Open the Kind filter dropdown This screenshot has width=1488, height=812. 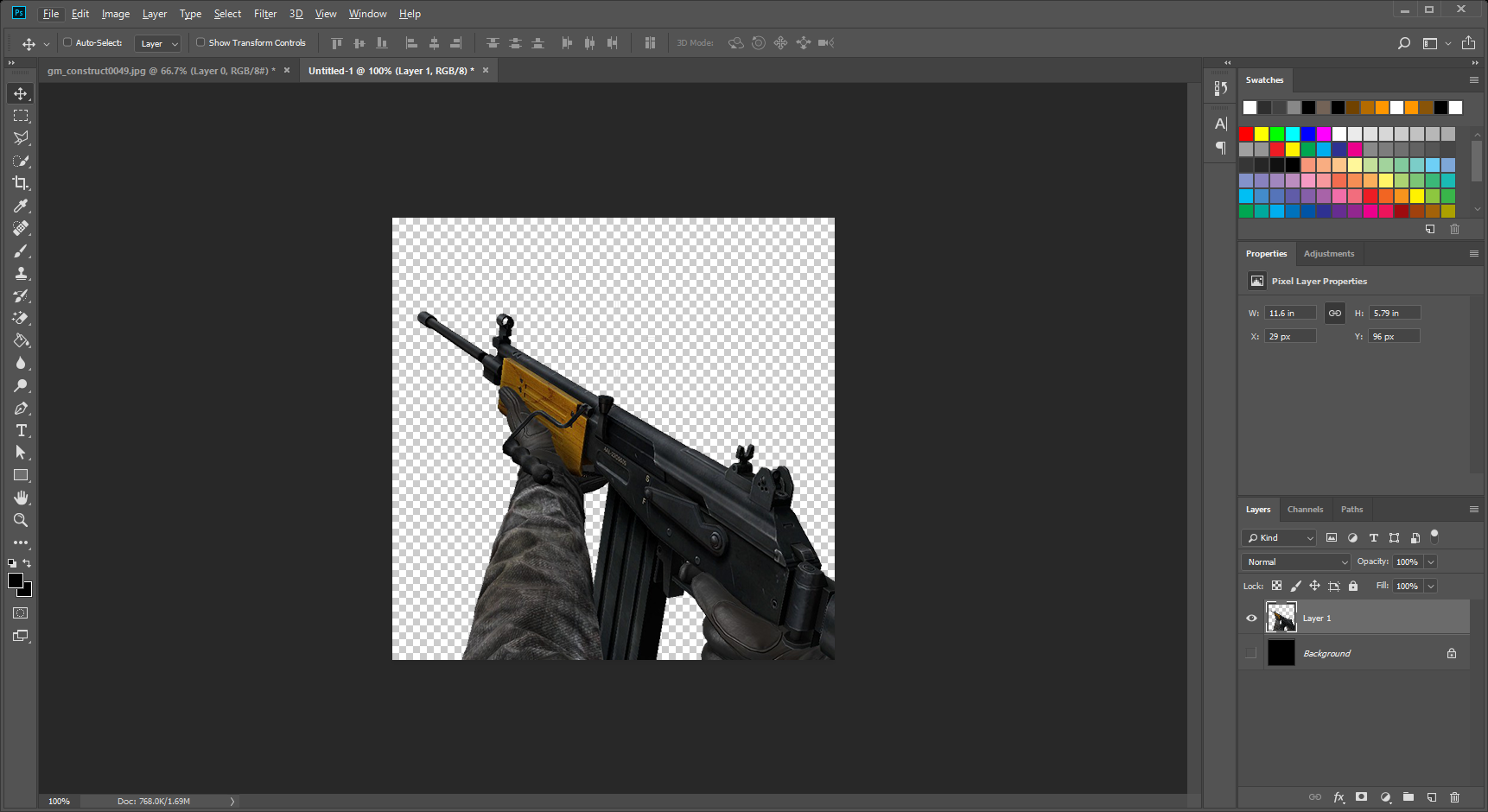pos(1279,538)
